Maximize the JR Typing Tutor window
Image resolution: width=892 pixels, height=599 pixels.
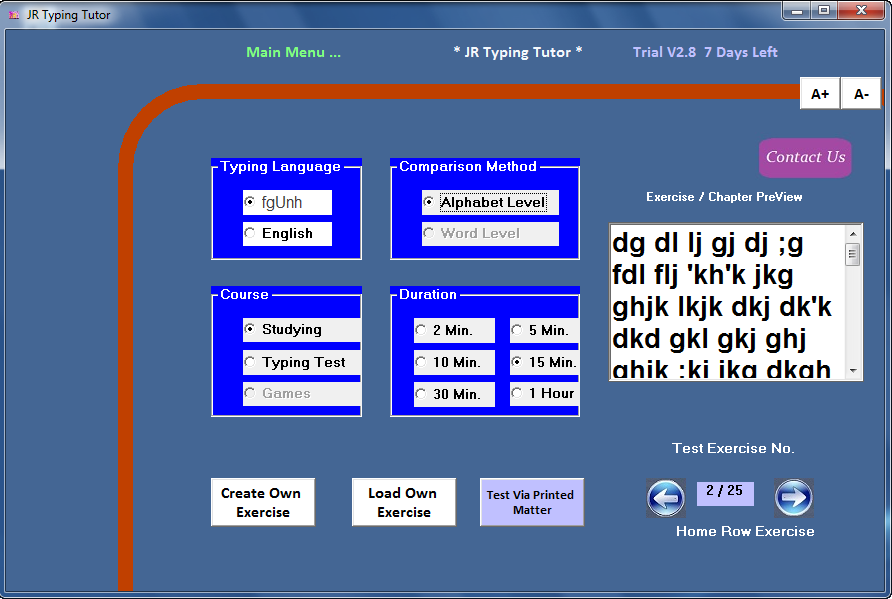tap(824, 11)
